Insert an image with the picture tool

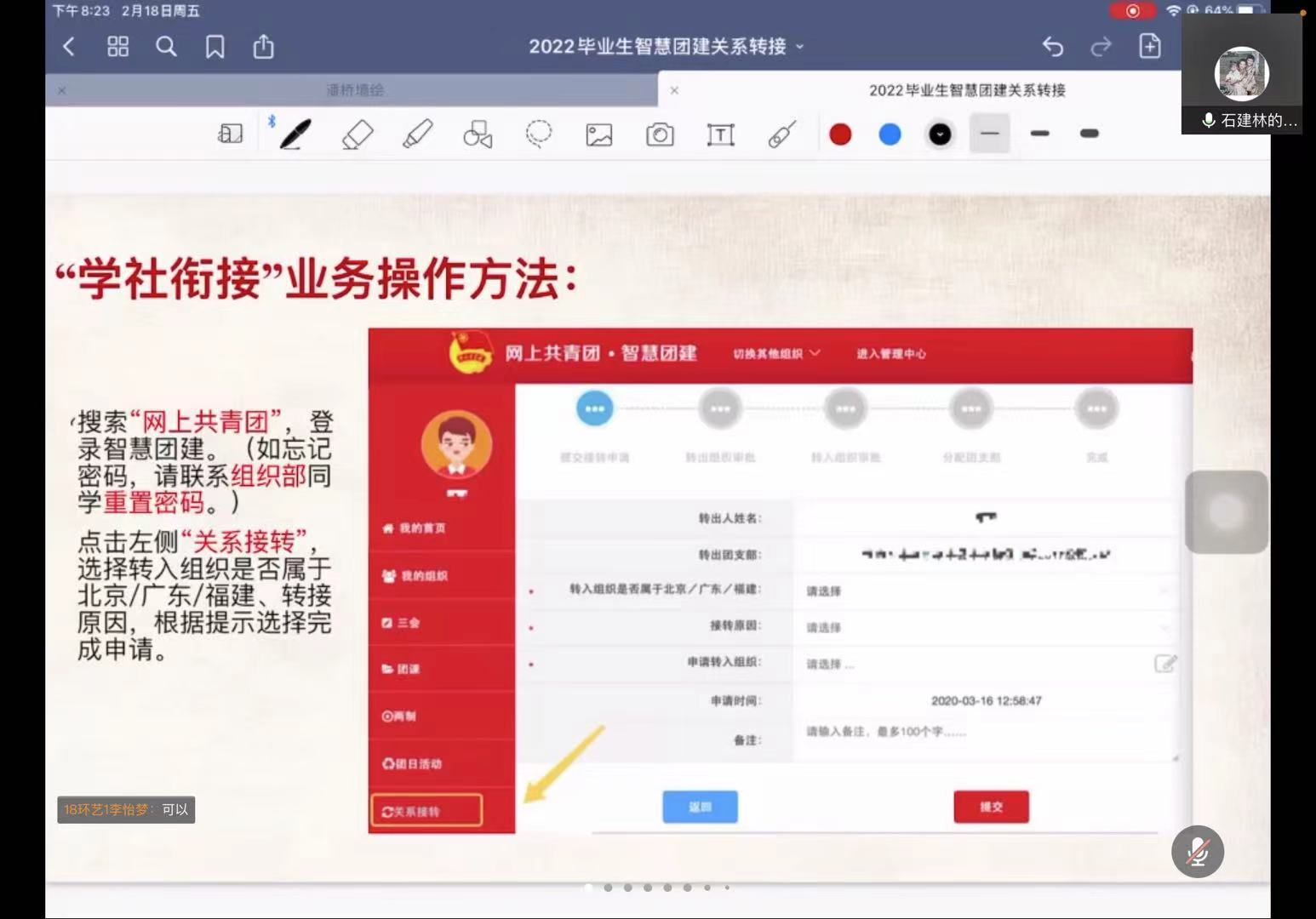coord(599,134)
